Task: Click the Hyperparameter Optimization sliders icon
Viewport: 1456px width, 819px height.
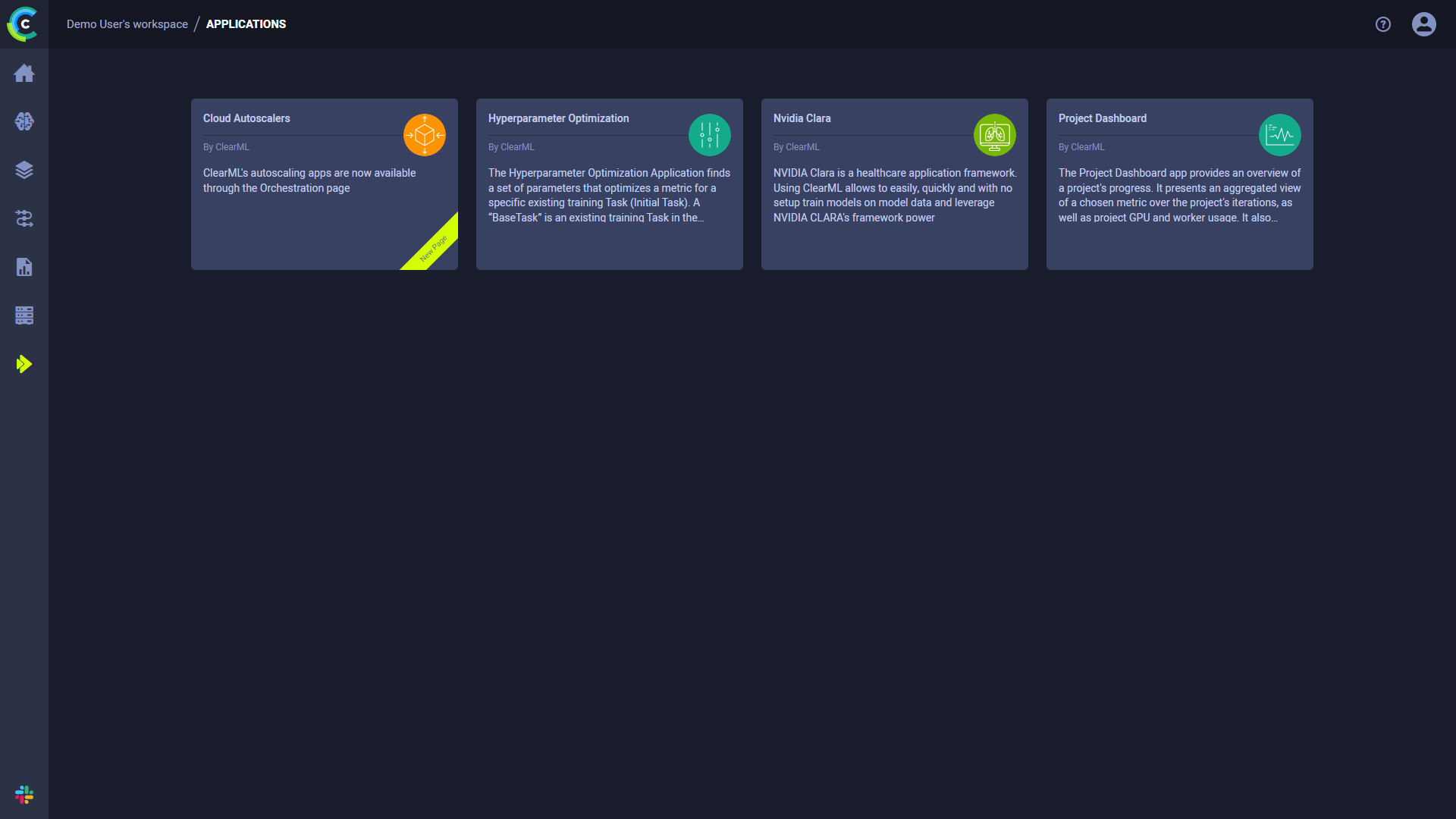Action: point(710,135)
